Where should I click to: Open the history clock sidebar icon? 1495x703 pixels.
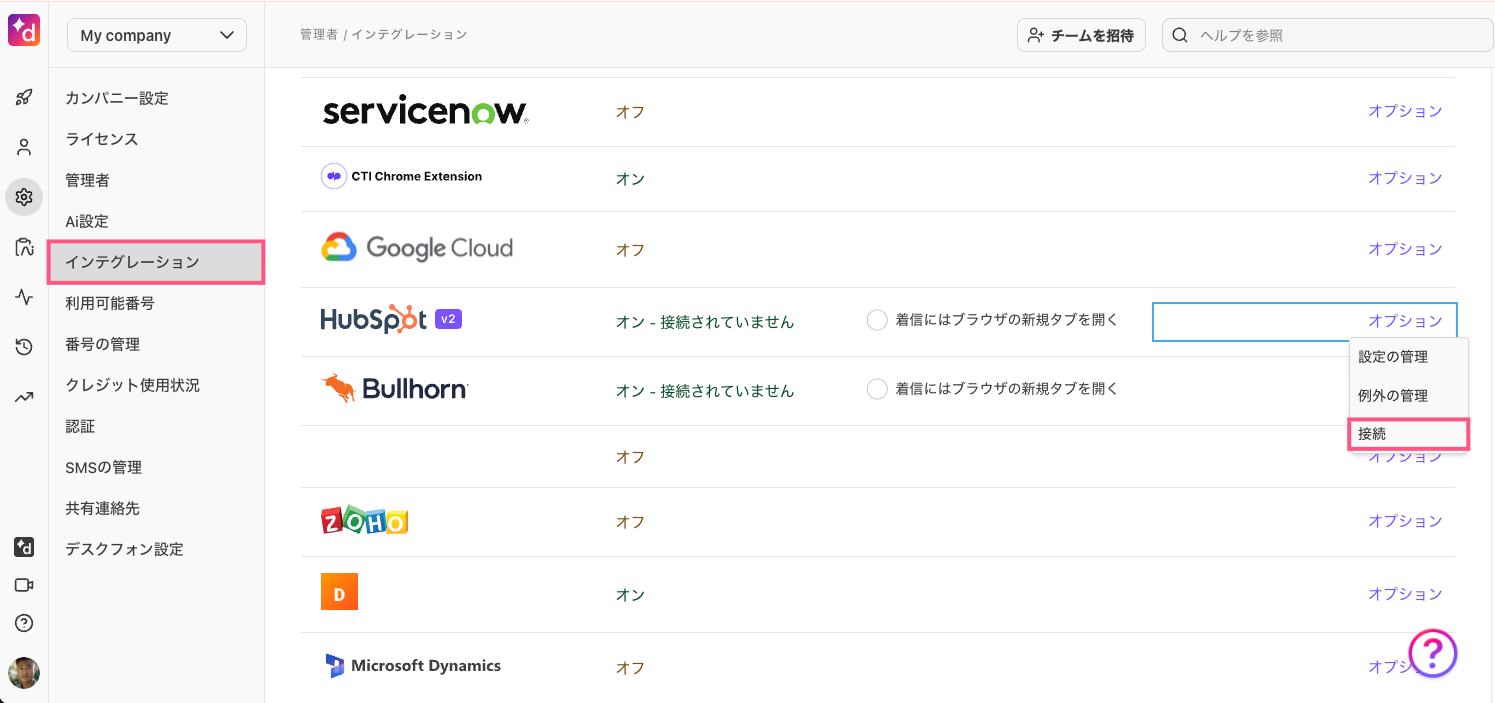pos(24,347)
